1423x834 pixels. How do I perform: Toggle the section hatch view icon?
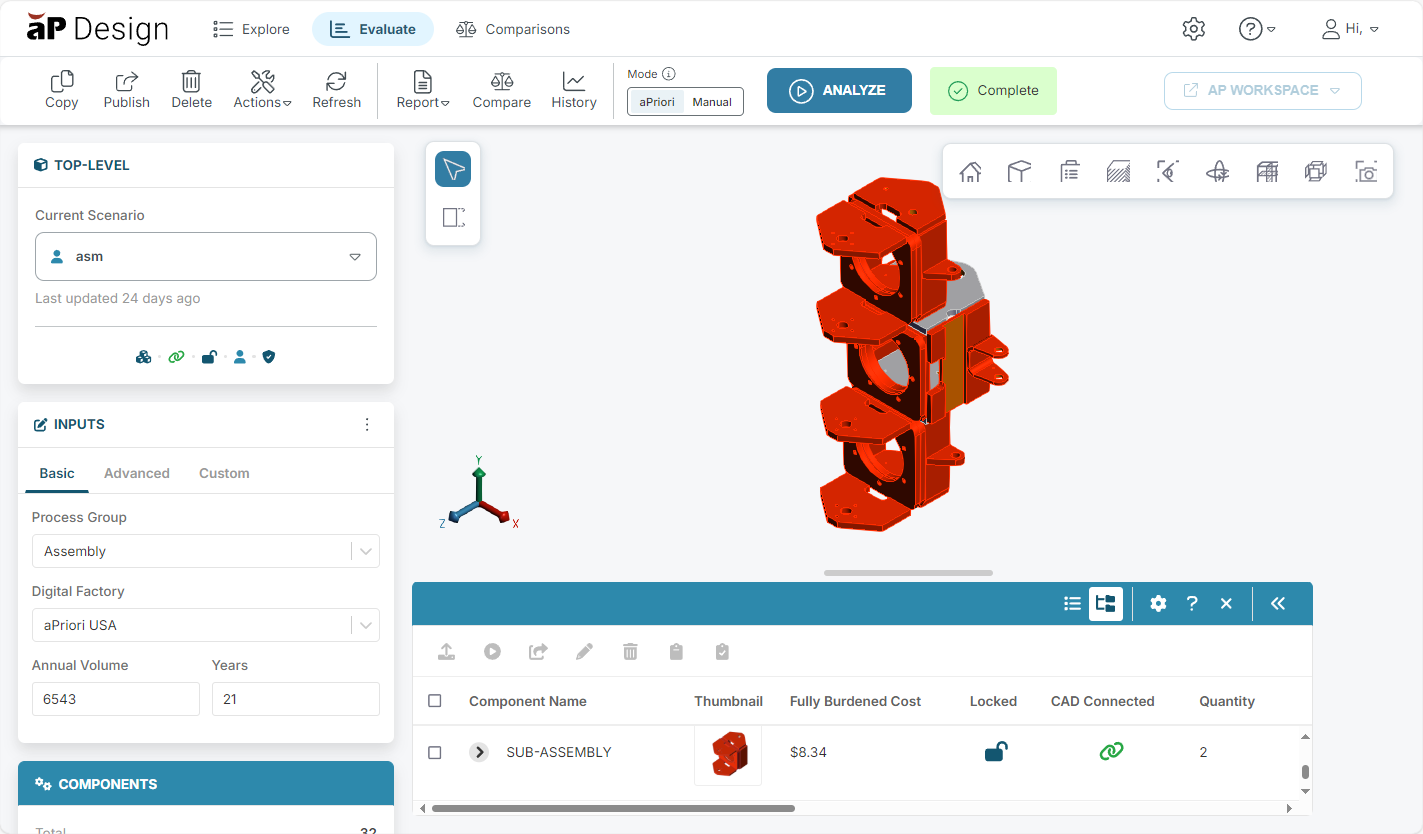[x=1118, y=172]
